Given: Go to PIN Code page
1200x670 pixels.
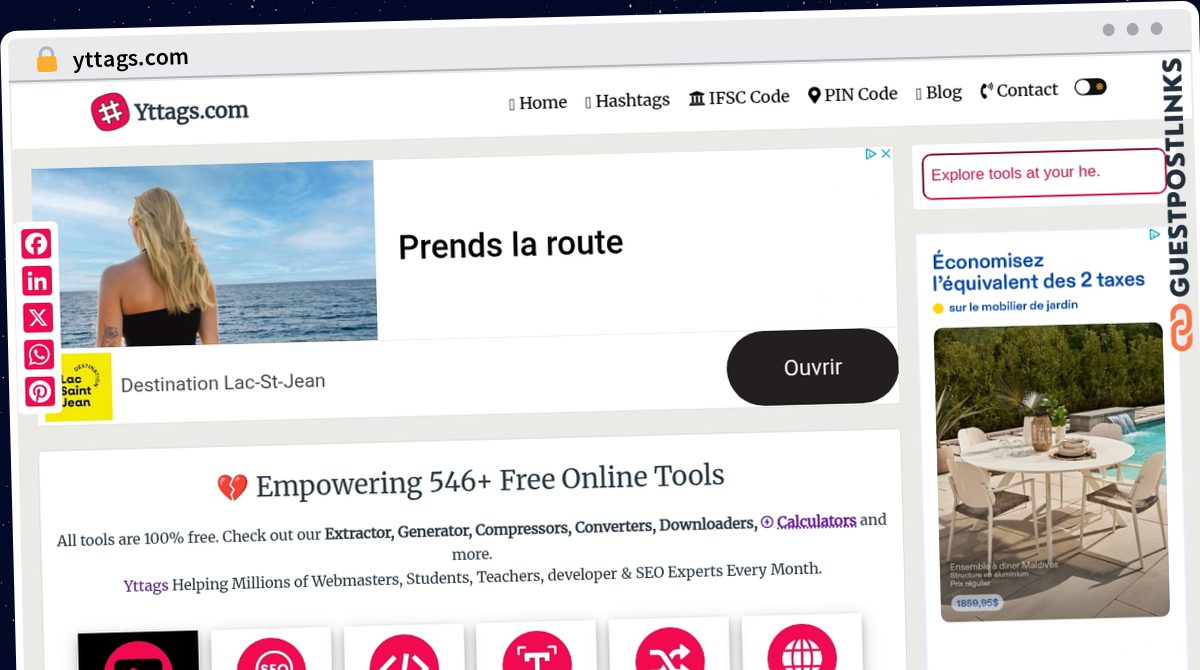Looking at the screenshot, I should coord(853,94).
